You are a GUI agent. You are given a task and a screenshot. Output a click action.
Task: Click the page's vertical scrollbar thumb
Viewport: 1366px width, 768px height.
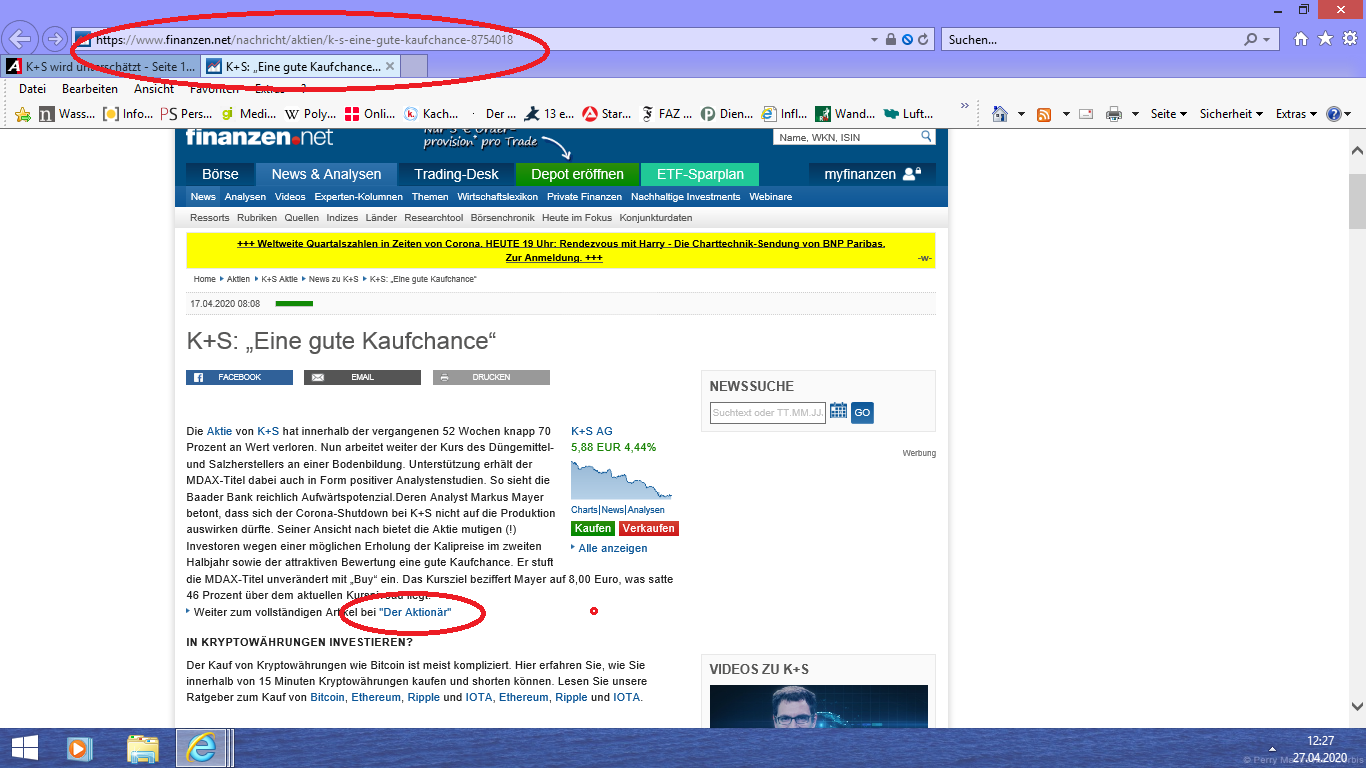[x=1357, y=202]
